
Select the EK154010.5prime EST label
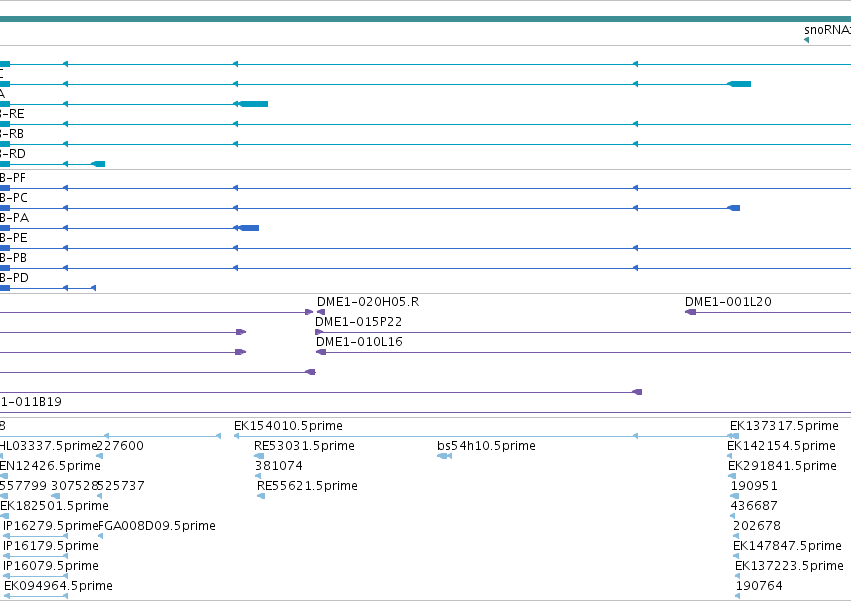coord(288,426)
